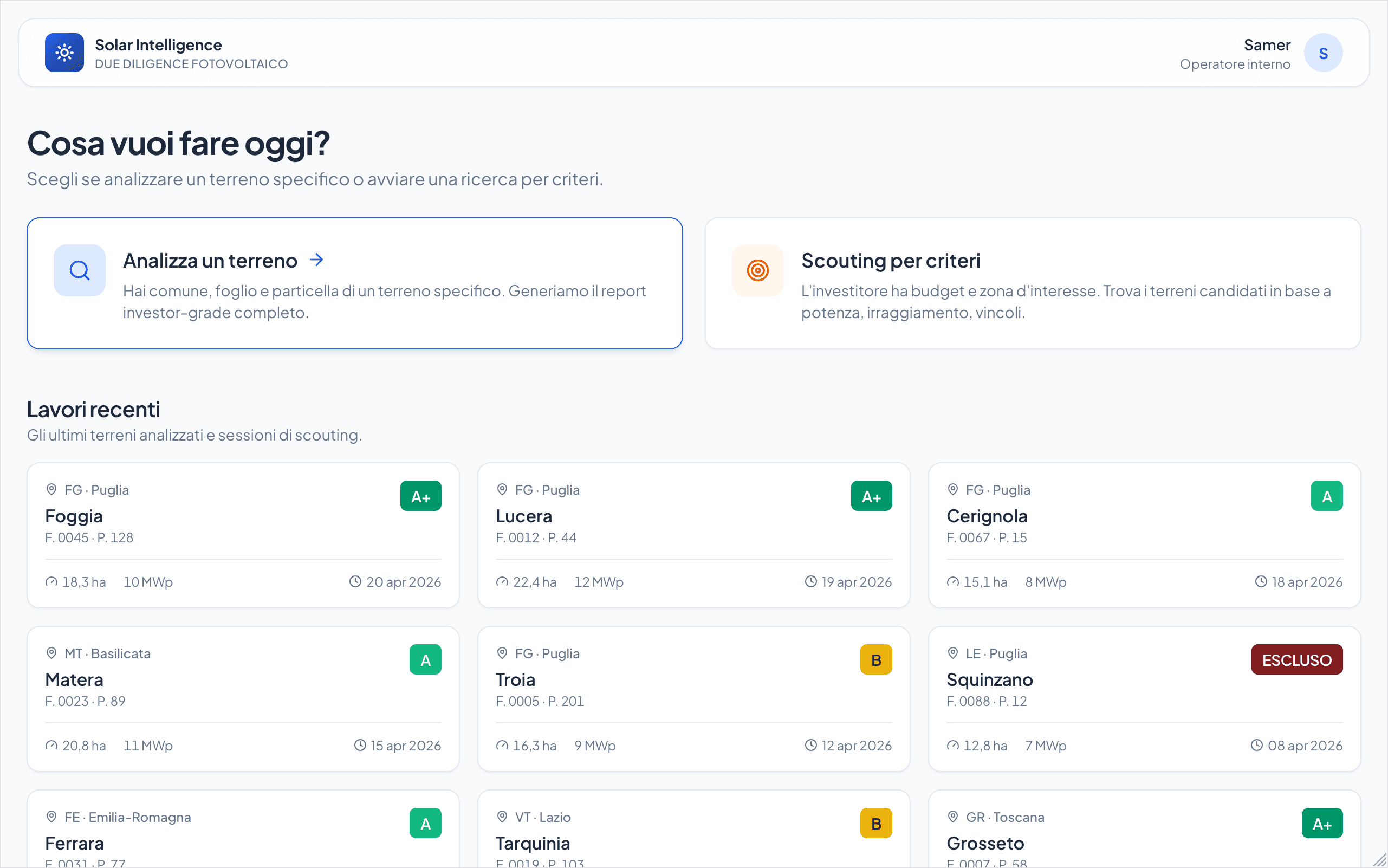Click the arrow next to Analizza un terreno
Viewport: 1388px width, 868px height.
point(316,260)
